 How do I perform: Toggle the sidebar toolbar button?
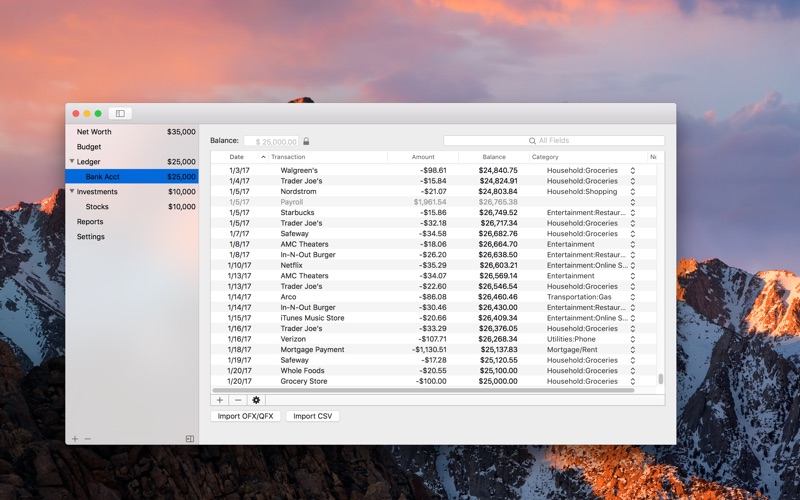(120, 113)
